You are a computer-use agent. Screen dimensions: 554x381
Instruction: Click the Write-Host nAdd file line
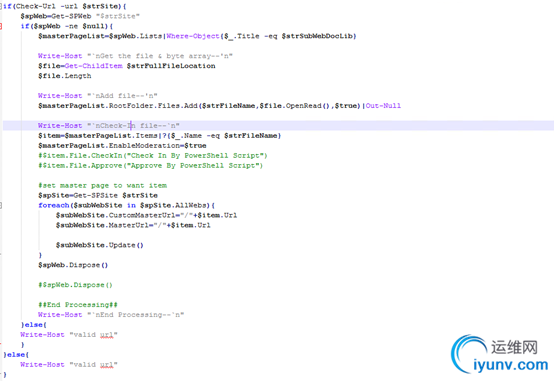(98, 96)
